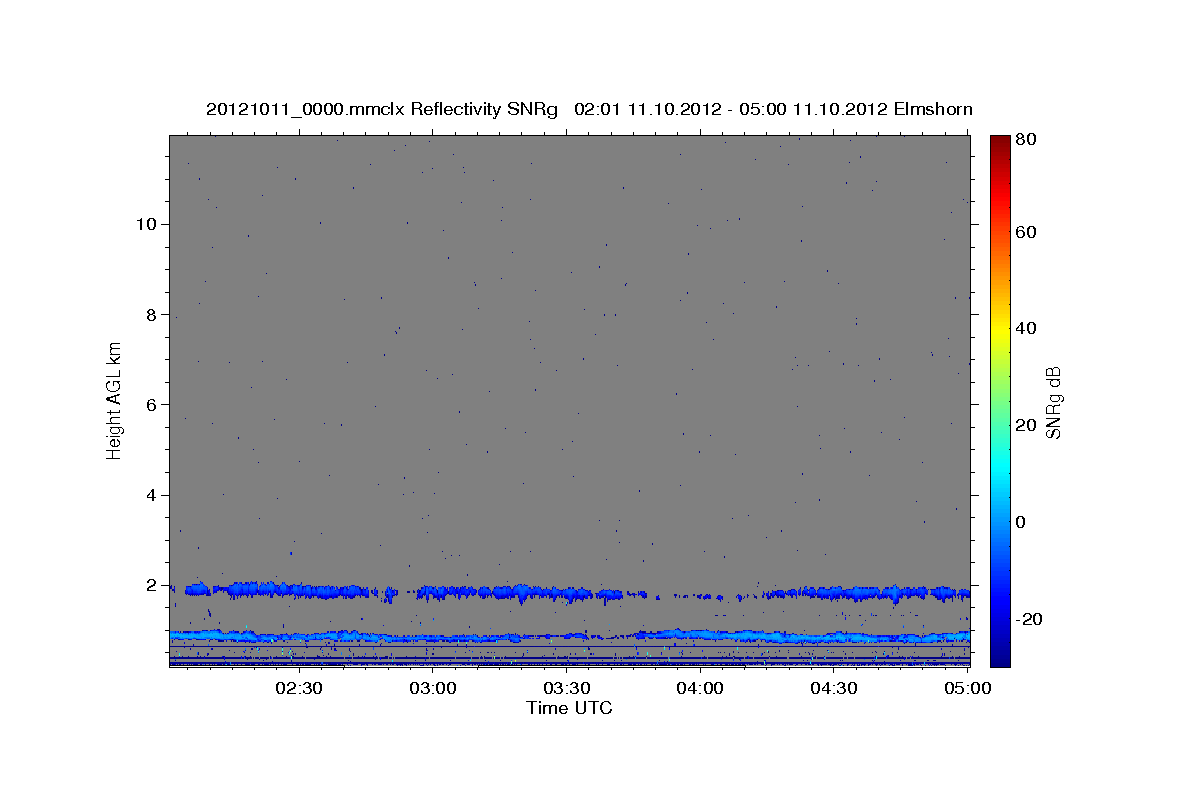Click the plot title text starting with 20121011_0000.mmclx
This screenshot has width=1200, height=800.
(x=589, y=109)
